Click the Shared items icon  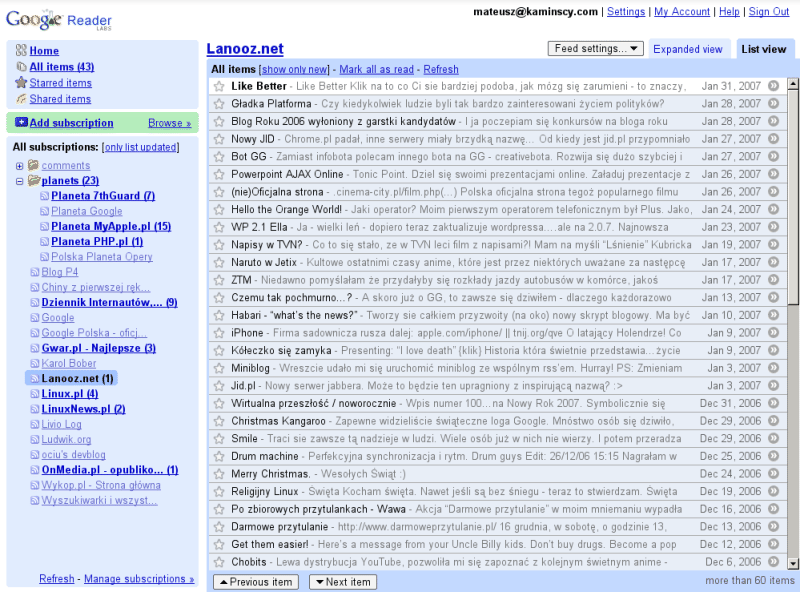pos(21,99)
